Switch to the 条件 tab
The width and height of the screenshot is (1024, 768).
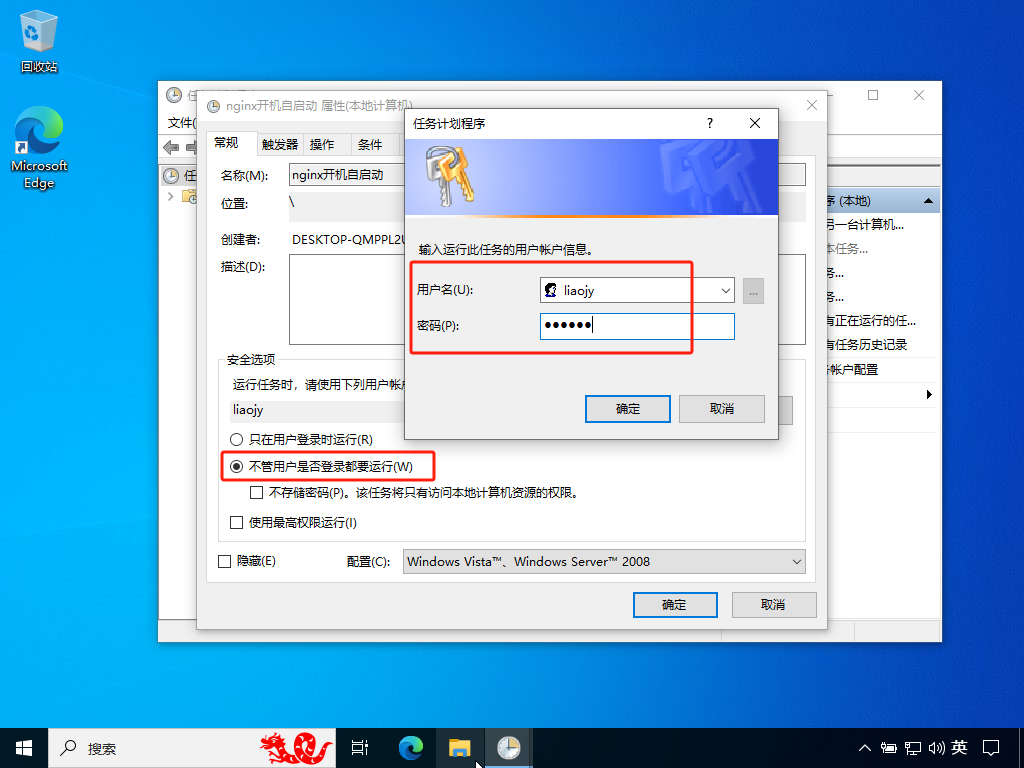tap(370, 144)
